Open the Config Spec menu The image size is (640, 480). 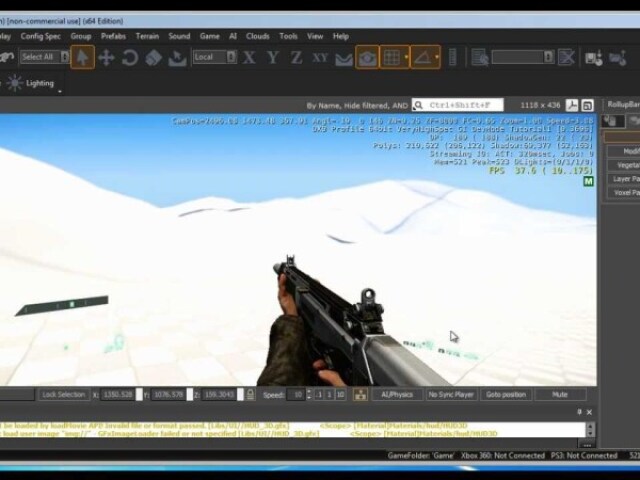41,36
